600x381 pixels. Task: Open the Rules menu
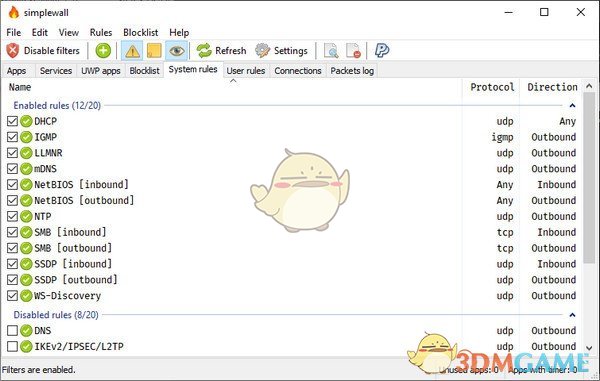pos(101,33)
